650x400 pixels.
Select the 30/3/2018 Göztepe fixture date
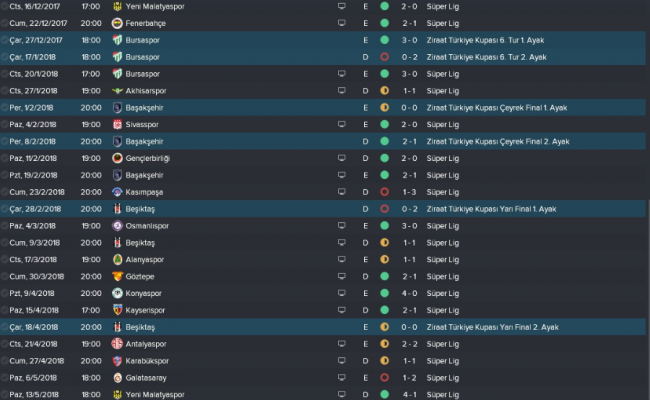(38, 276)
